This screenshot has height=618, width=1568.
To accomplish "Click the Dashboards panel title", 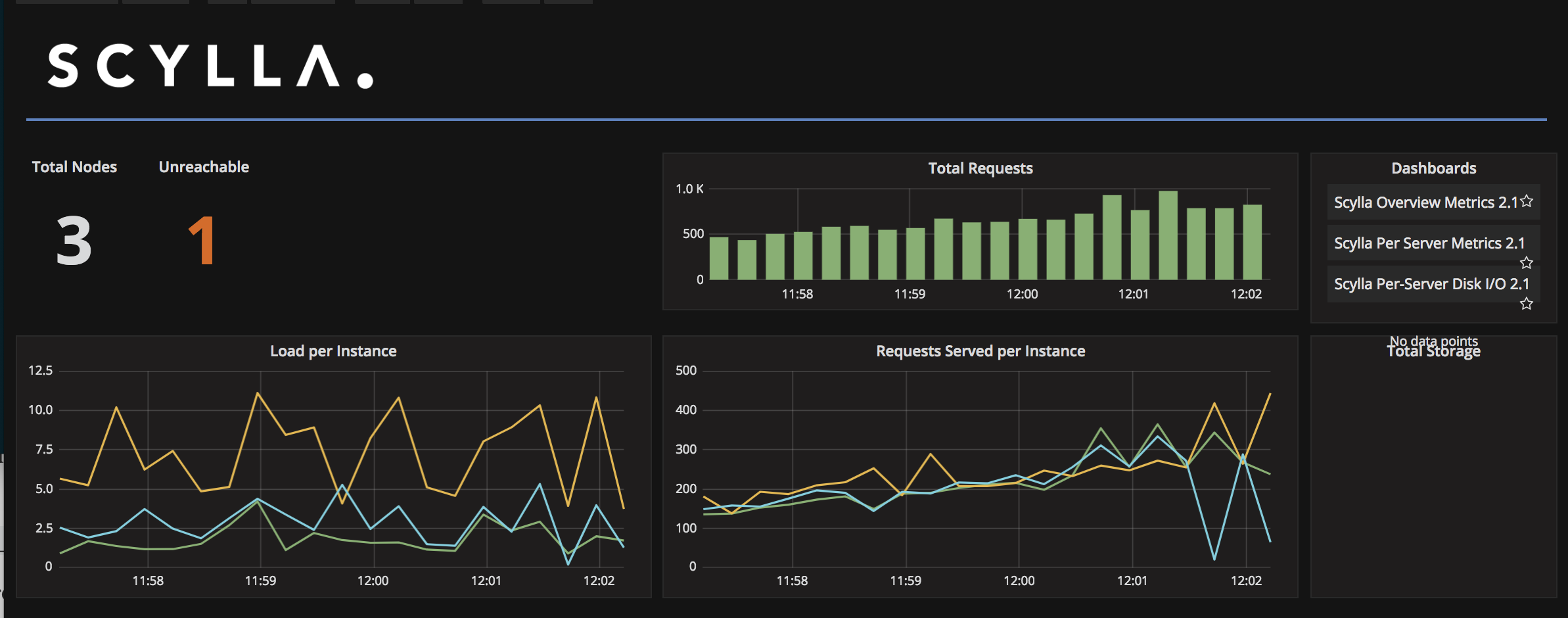I will coord(1433,168).
